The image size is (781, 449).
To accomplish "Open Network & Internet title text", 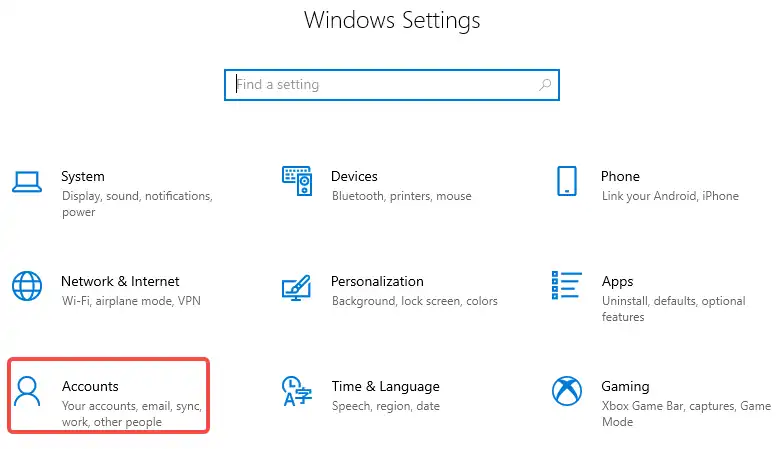I will (120, 282).
